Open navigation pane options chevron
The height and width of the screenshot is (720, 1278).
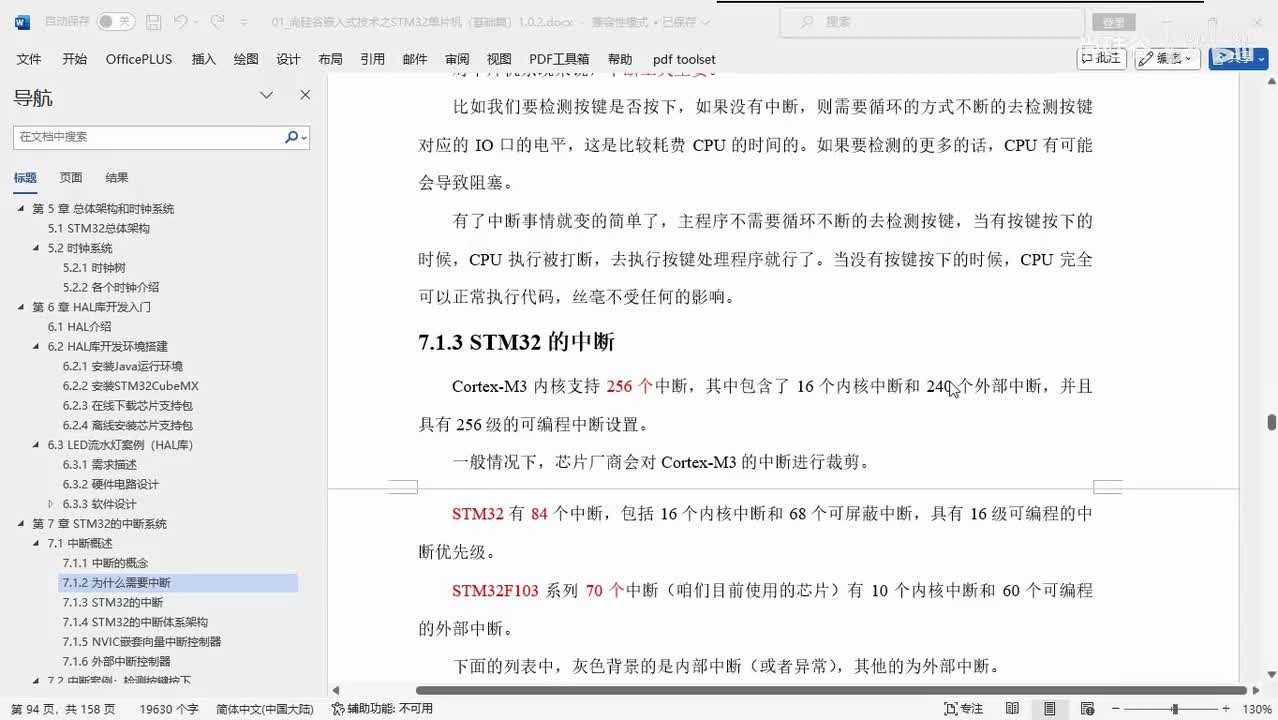tap(267, 95)
